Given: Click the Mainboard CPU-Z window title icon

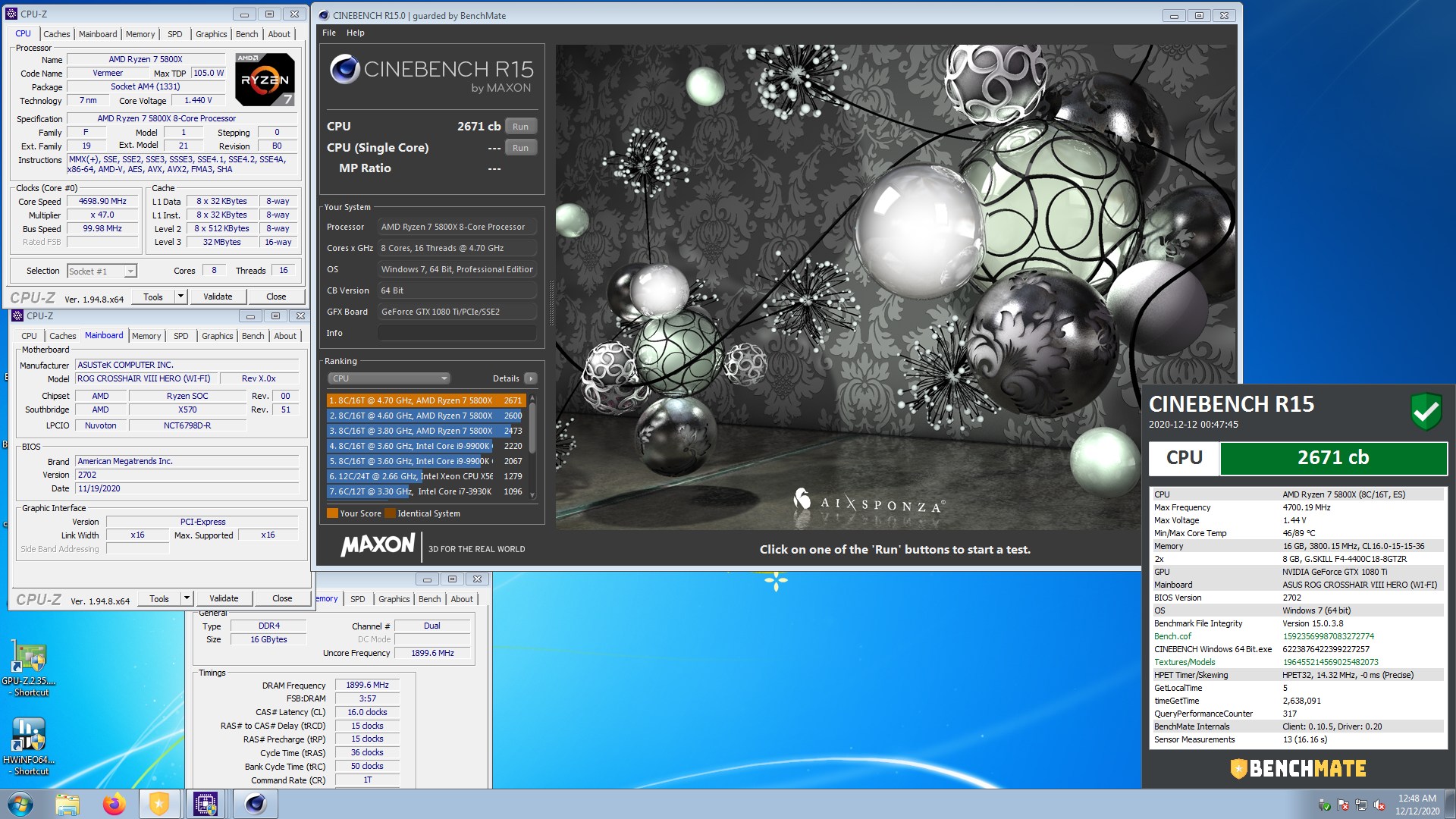Looking at the screenshot, I should pyautogui.click(x=17, y=315).
